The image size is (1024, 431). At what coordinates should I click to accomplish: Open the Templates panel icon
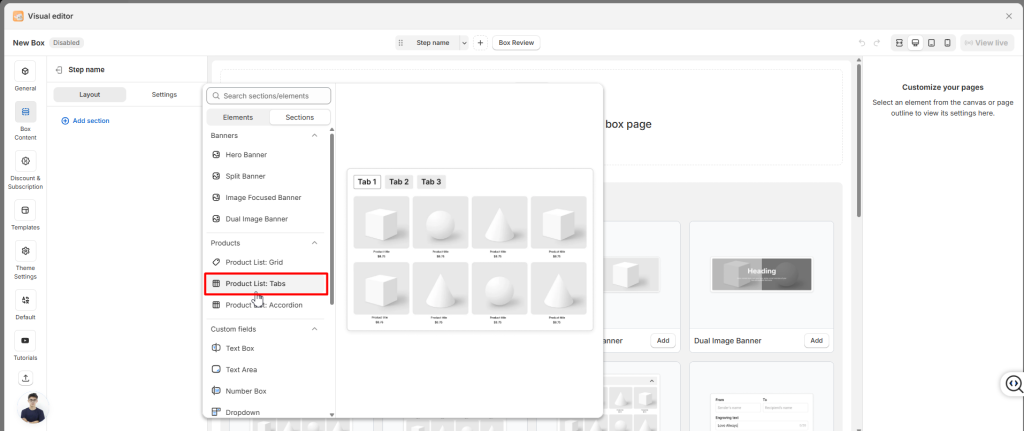[x=25, y=210]
